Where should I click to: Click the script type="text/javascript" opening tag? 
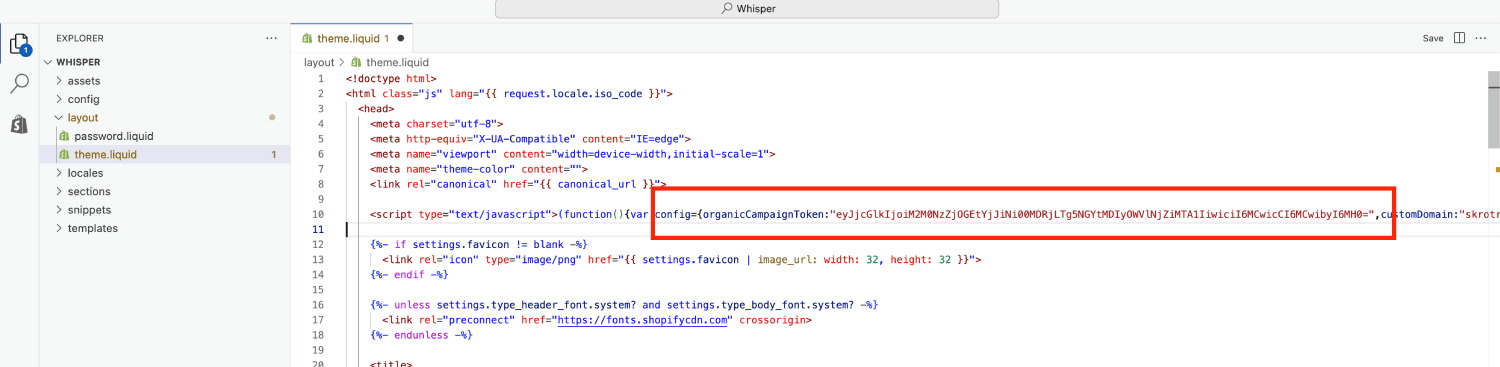click(x=463, y=214)
